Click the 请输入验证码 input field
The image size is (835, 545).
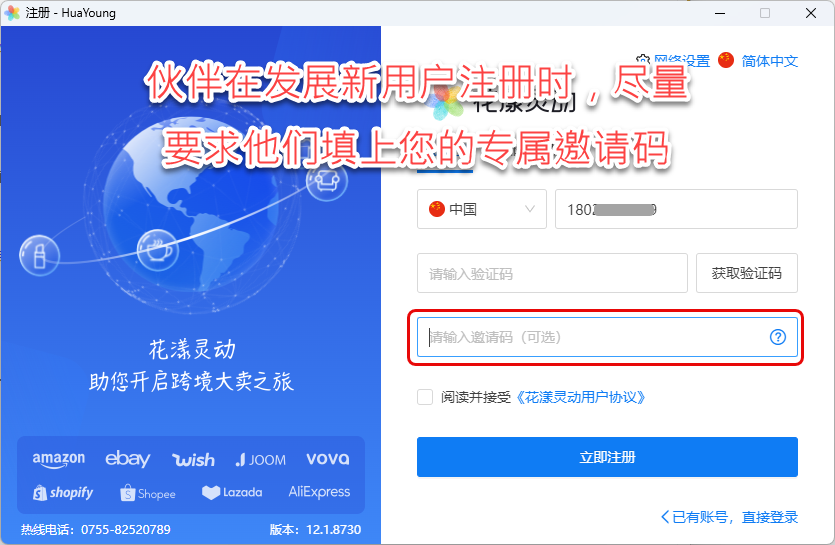point(552,273)
